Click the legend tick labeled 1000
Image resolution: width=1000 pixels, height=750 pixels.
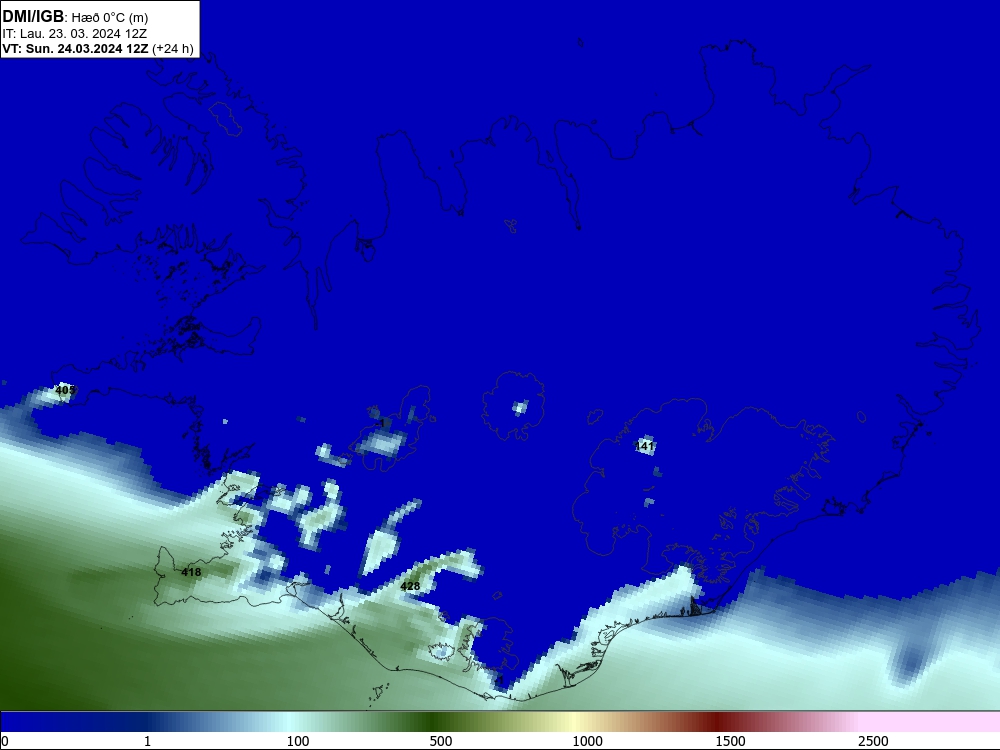(587, 741)
